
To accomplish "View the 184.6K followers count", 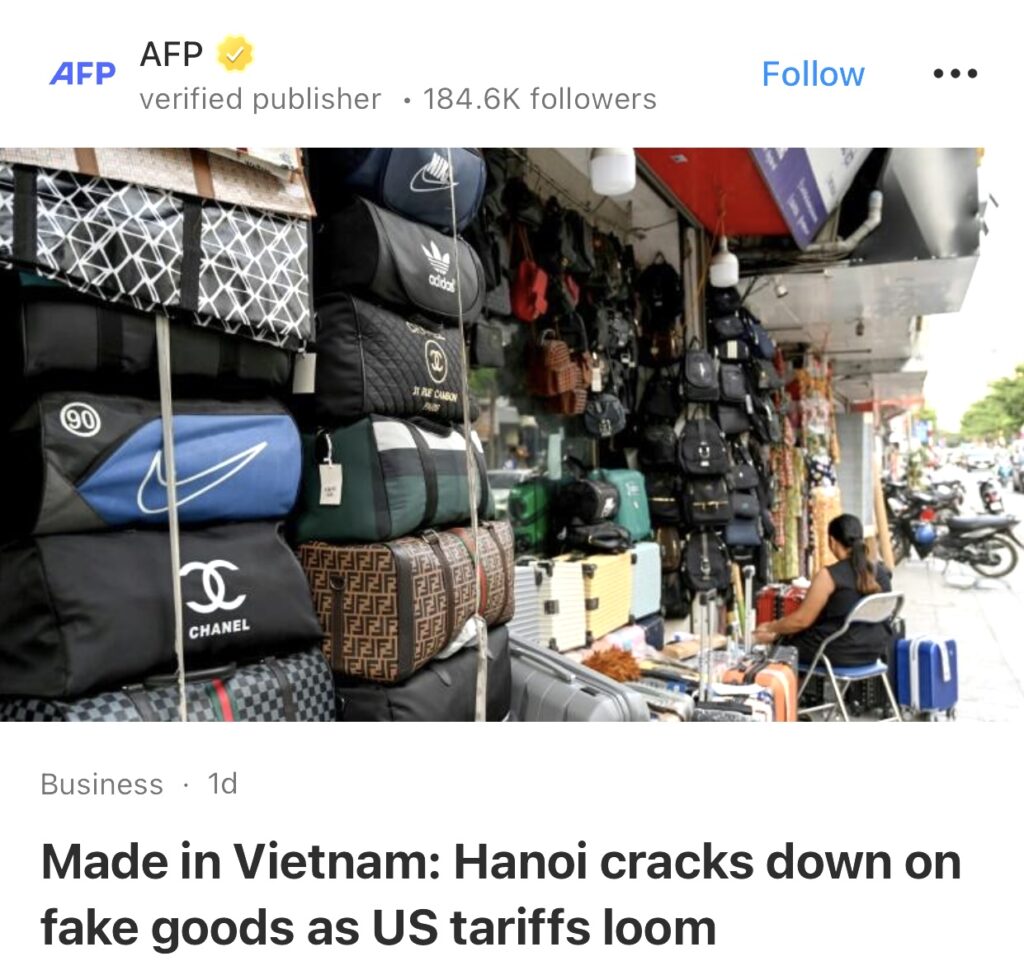I will pyautogui.click(x=539, y=100).
